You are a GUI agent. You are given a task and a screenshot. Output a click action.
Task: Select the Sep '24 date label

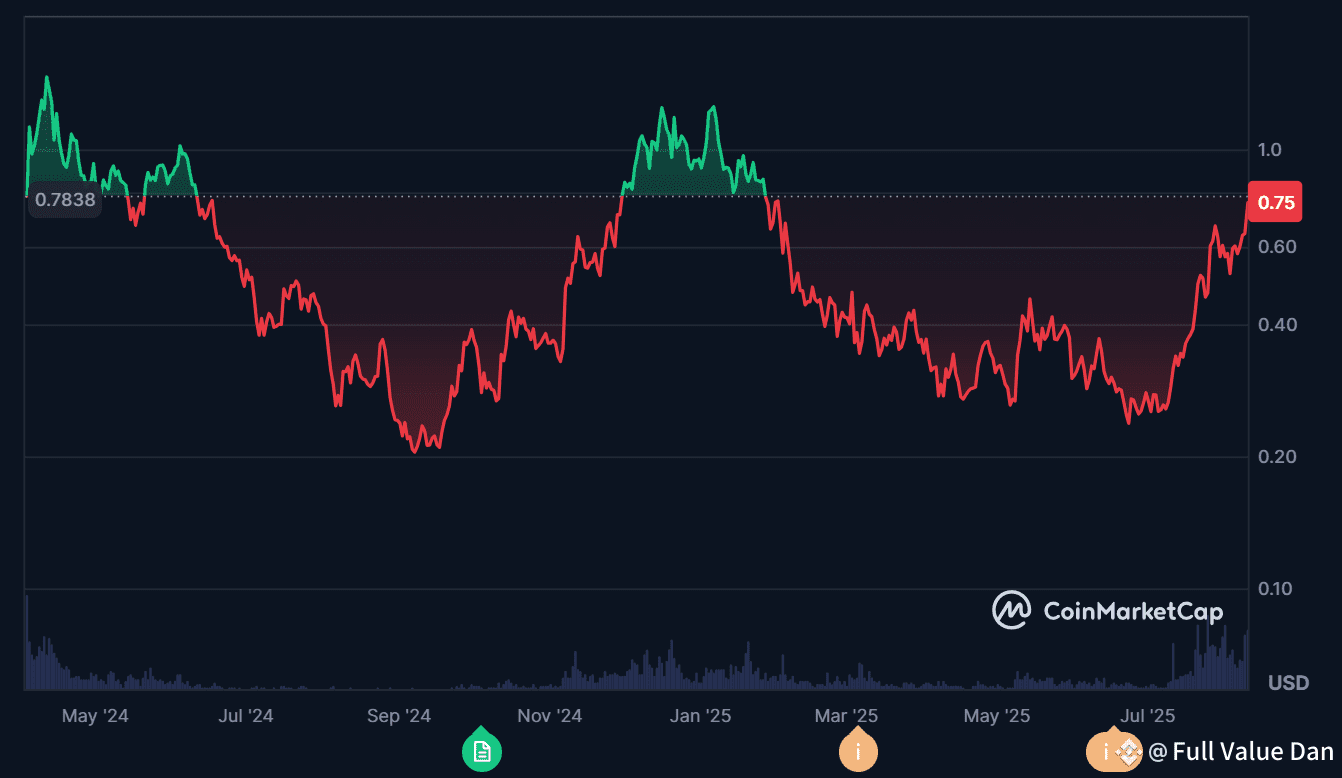pyautogui.click(x=399, y=716)
